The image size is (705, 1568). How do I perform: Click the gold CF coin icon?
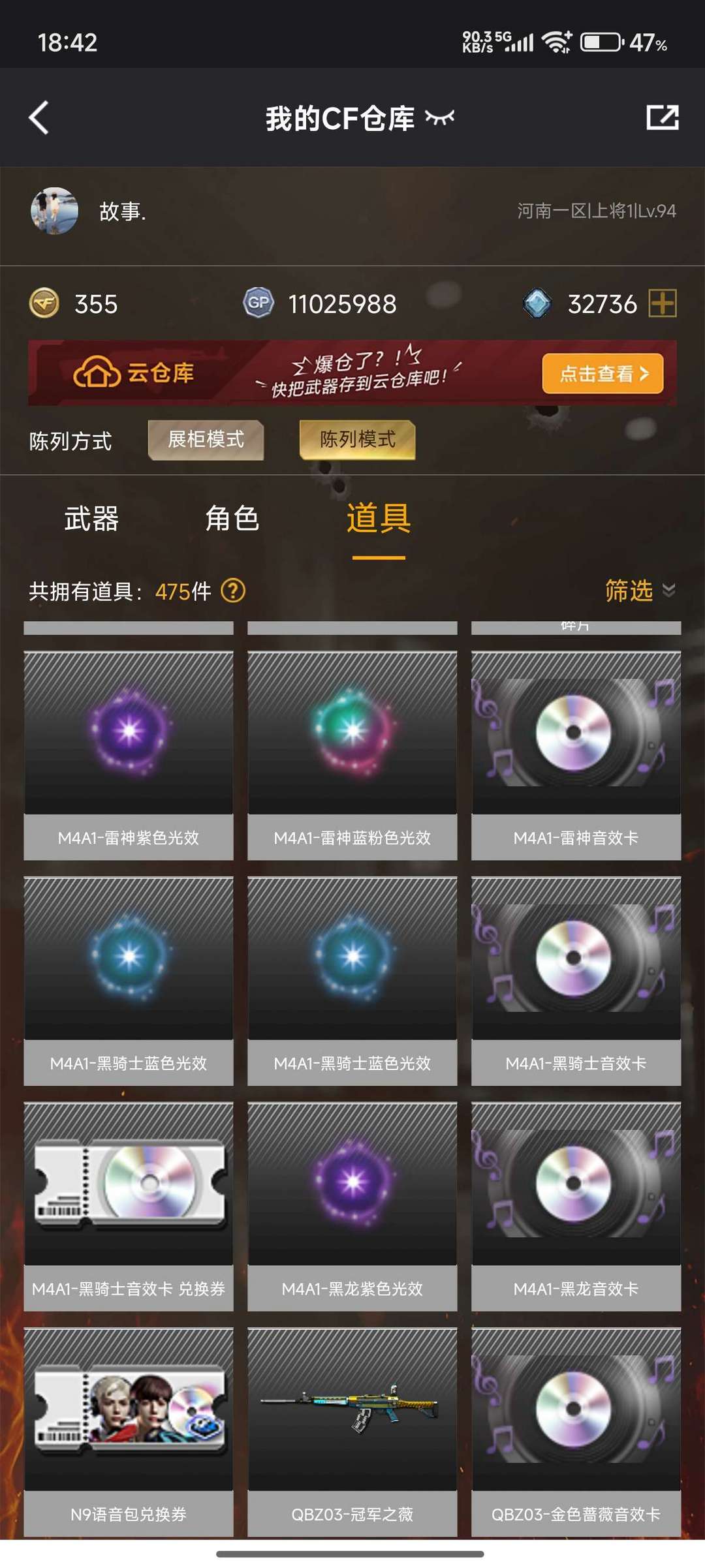click(44, 303)
